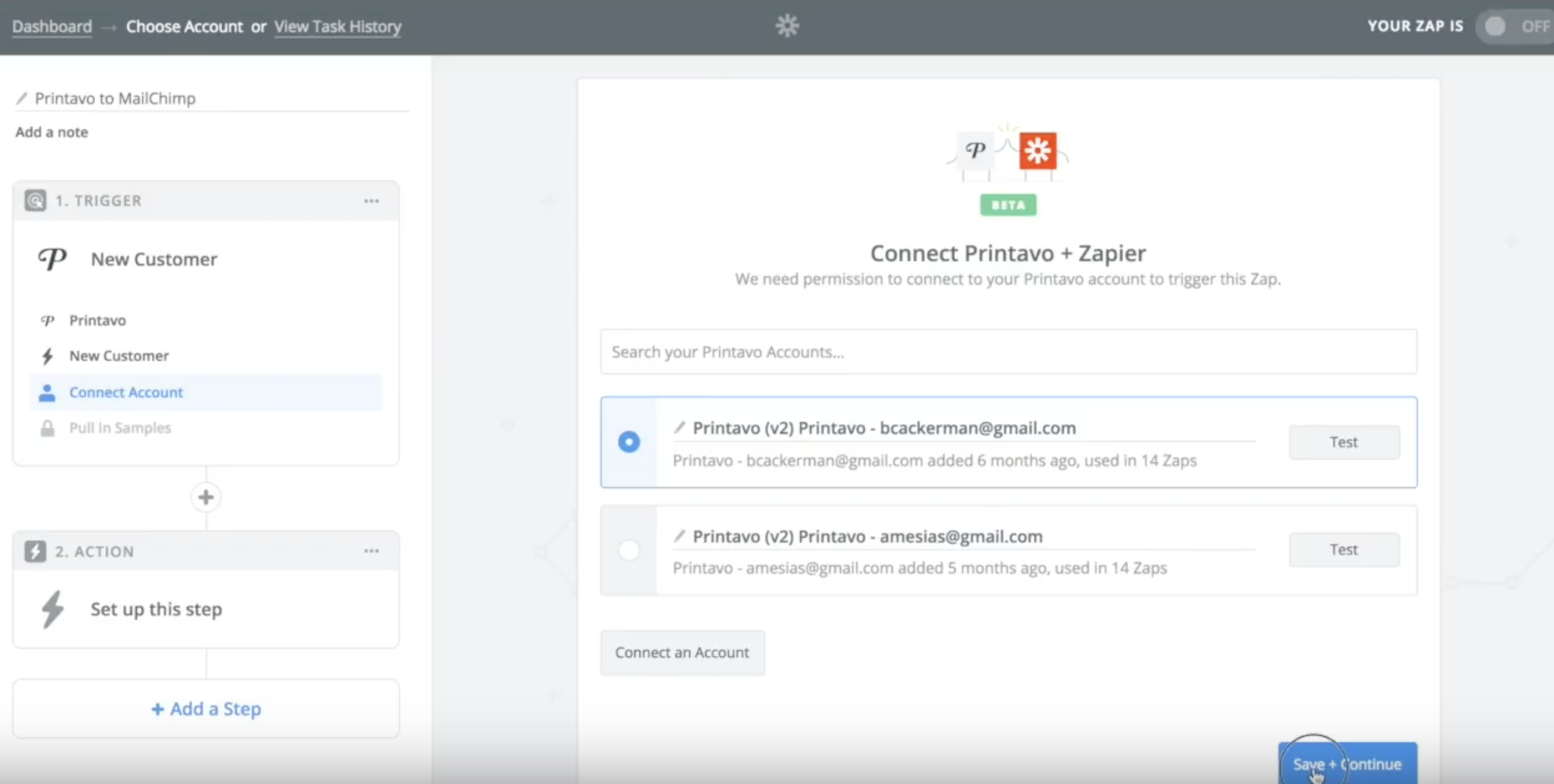Click the lightning icon next to New Customer
Image resolution: width=1554 pixels, height=784 pixels.
pos(48,356)
